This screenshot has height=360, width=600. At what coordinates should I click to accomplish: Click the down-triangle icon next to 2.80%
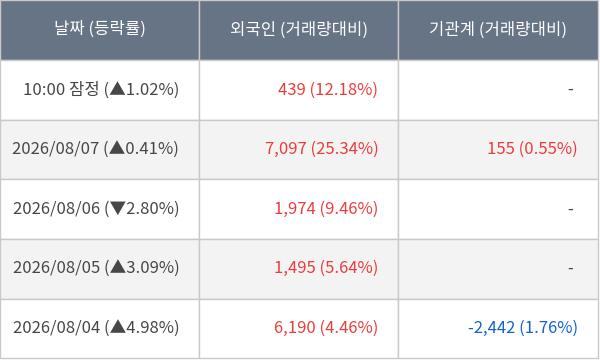(x=117, y=208)
